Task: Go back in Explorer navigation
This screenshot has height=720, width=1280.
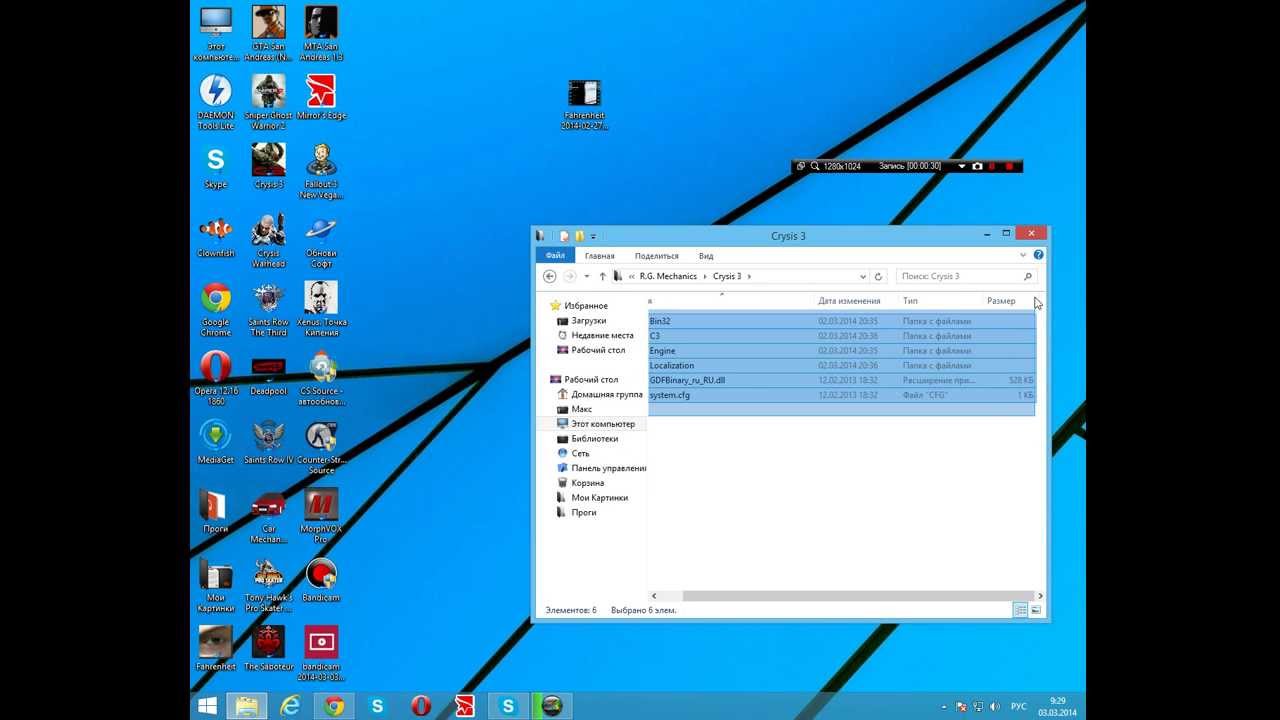Action: tap(550, 276)
